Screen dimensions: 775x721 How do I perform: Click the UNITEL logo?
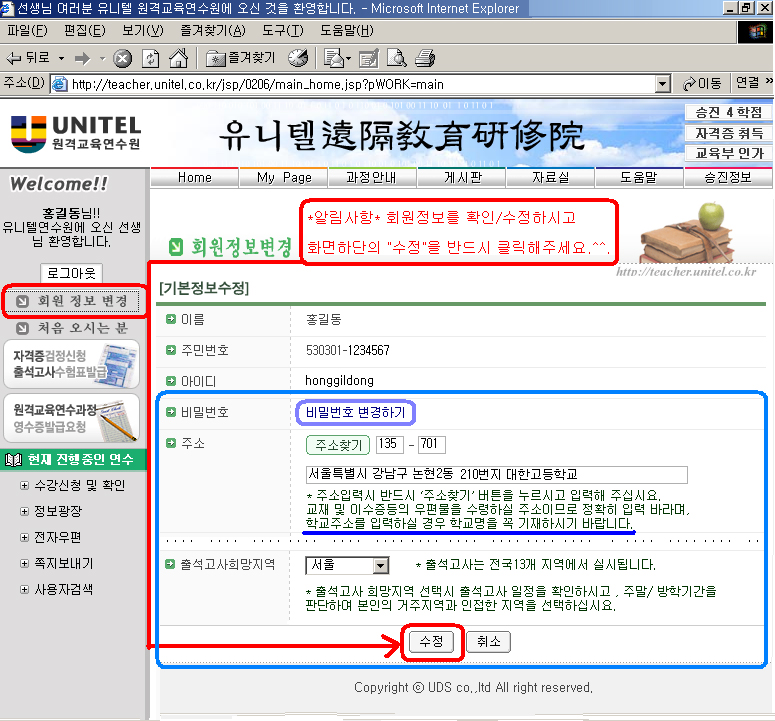(x=75, y=133)
